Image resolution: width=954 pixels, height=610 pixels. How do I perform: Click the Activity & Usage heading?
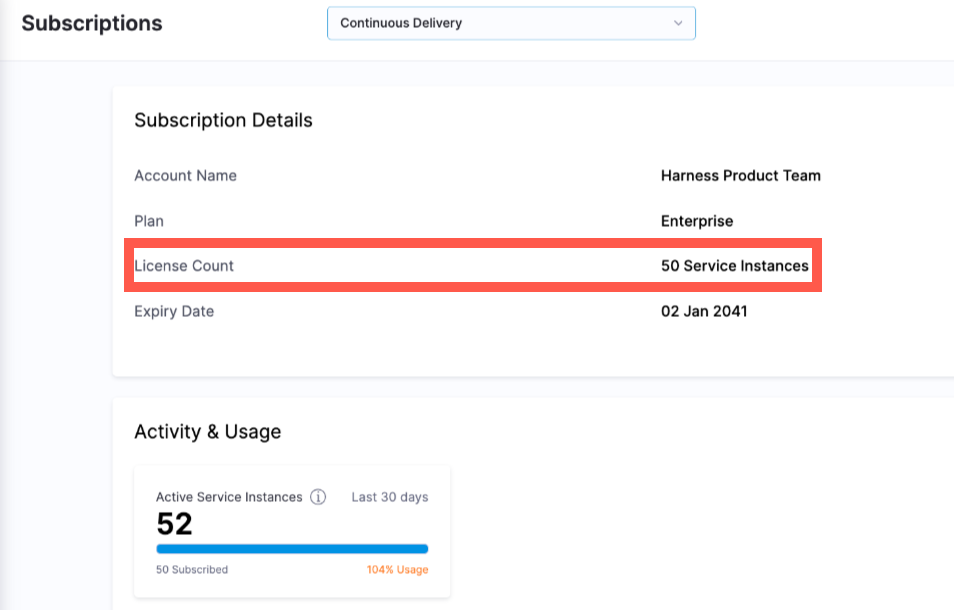[x=207, y=432]
